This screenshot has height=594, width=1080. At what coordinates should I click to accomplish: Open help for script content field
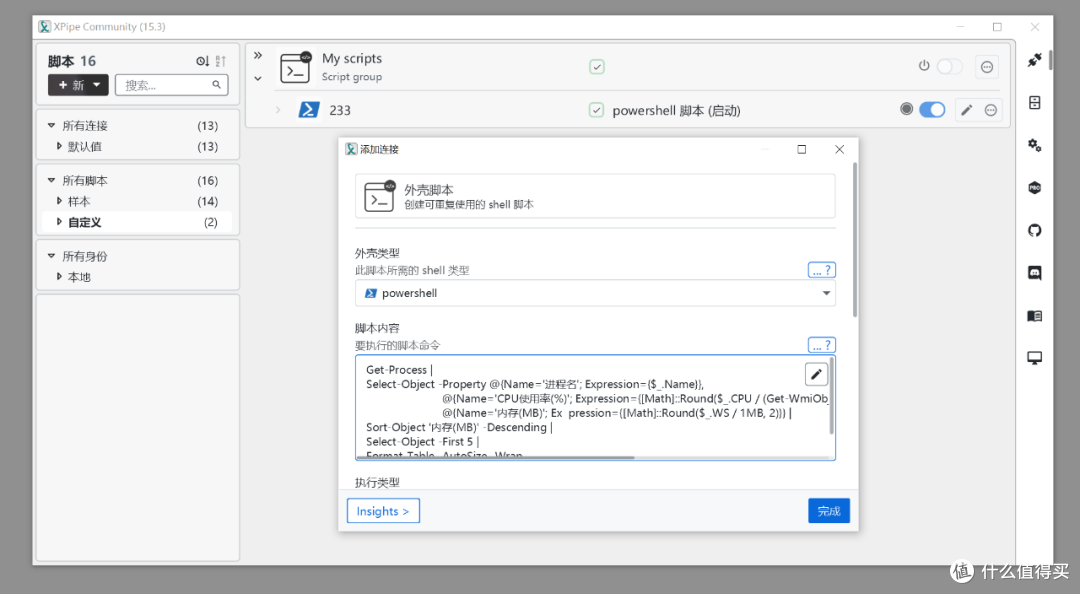pos(821,345)
